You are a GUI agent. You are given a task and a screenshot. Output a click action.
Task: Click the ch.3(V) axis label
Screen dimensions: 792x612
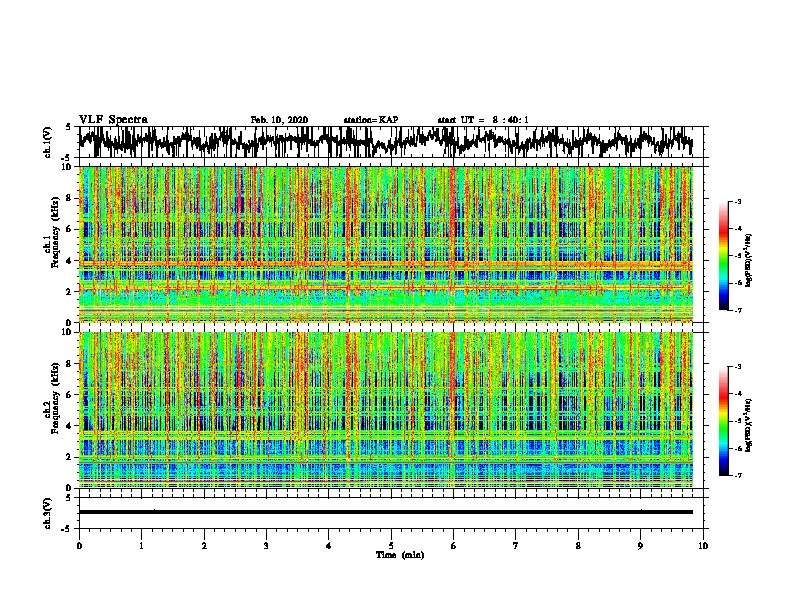point(48,513)
